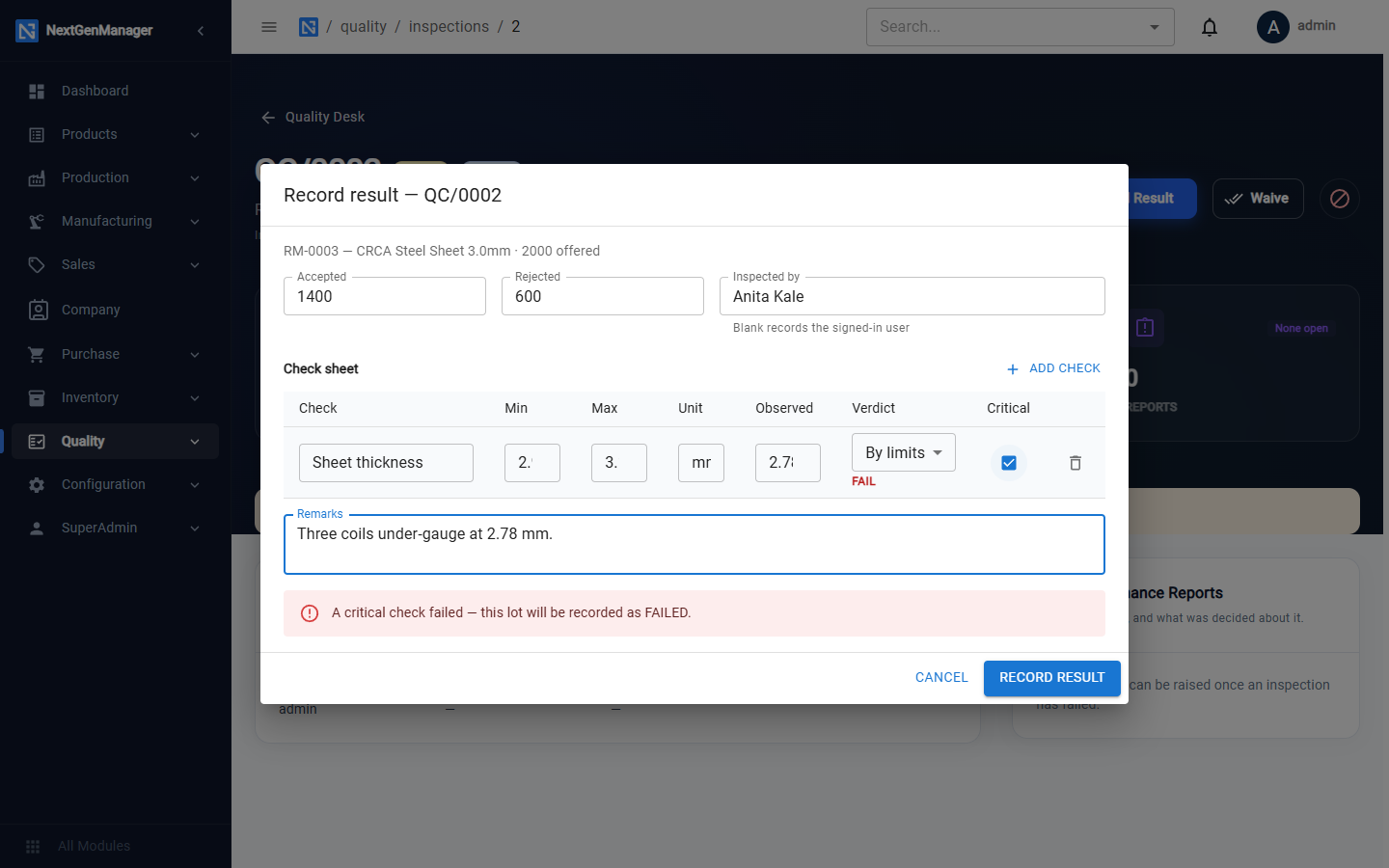Open the Configuration sidebar menu
1389x868 pixels.
coord(116,484)
